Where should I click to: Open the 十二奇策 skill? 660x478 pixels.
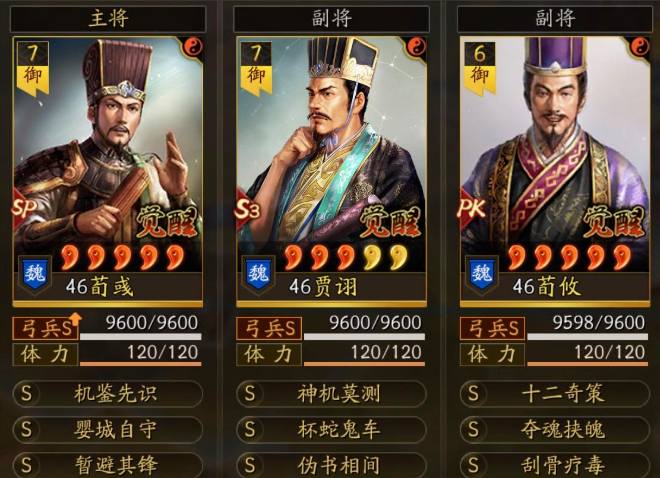(x=555, y=394)
